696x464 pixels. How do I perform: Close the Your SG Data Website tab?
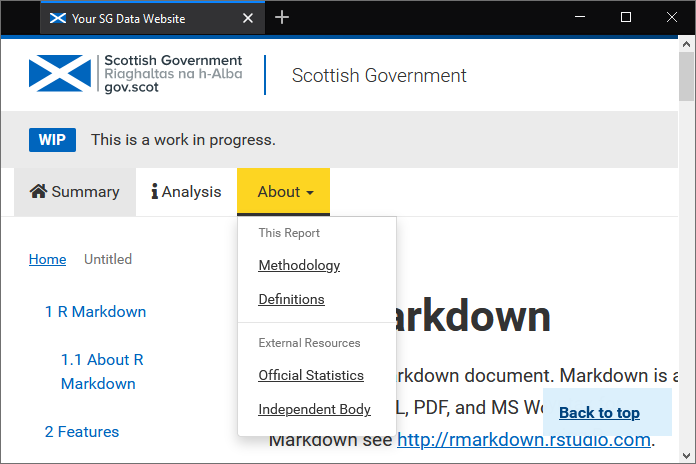[x=248, y=18]
